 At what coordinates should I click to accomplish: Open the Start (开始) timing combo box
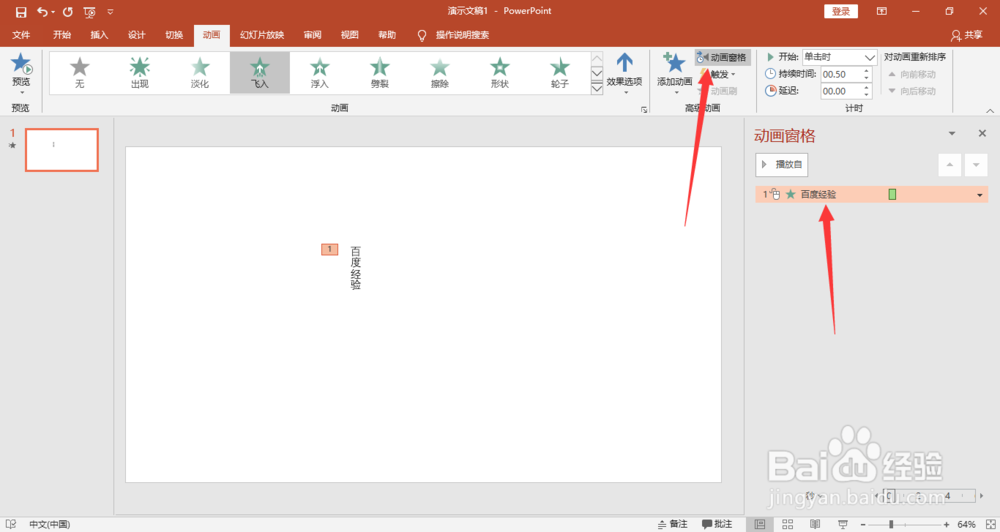[839, 57]
